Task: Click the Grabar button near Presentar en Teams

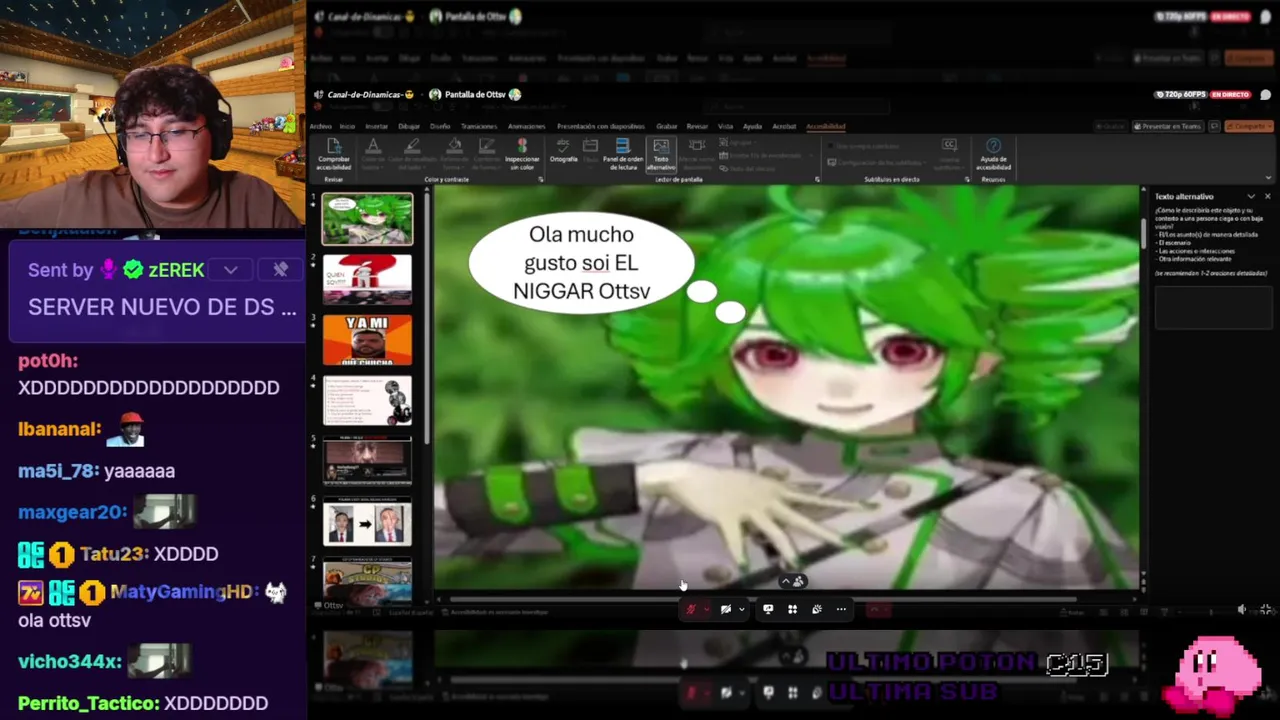Action: pos(1109,126)
